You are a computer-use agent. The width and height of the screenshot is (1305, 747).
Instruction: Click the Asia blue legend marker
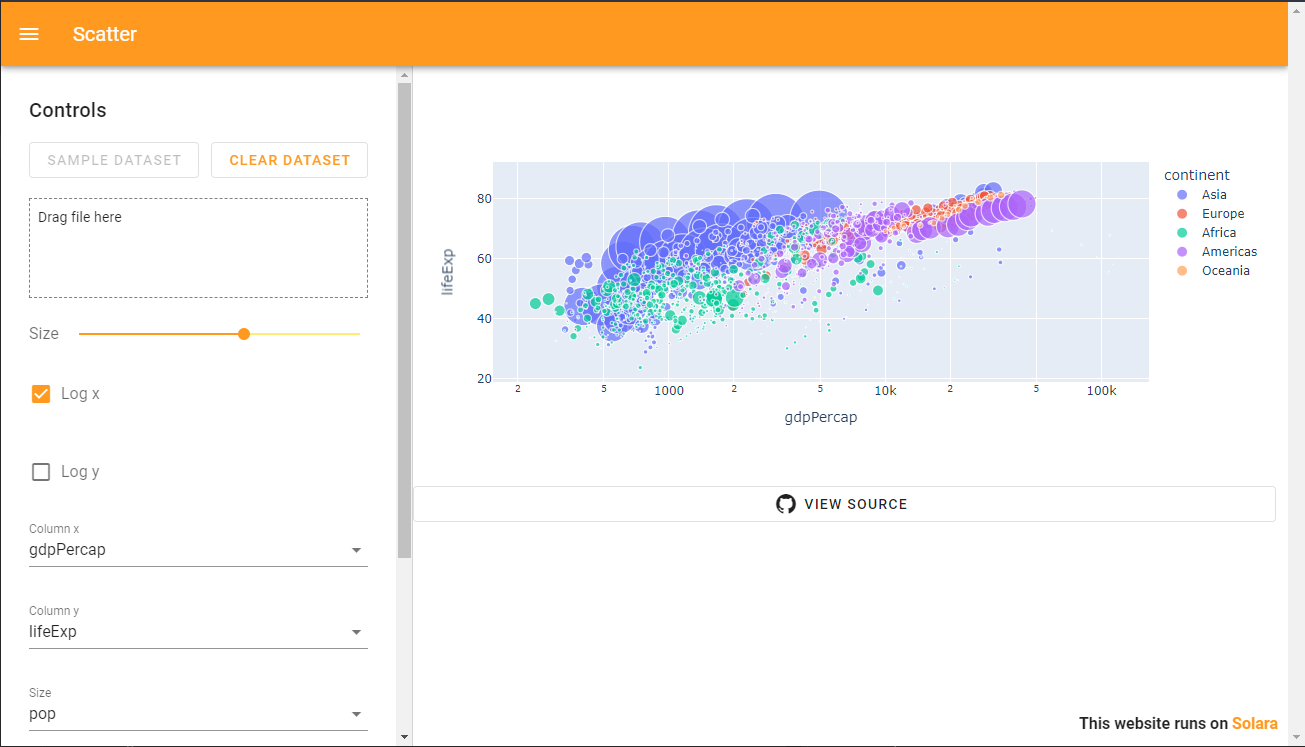click(1182, 195)
